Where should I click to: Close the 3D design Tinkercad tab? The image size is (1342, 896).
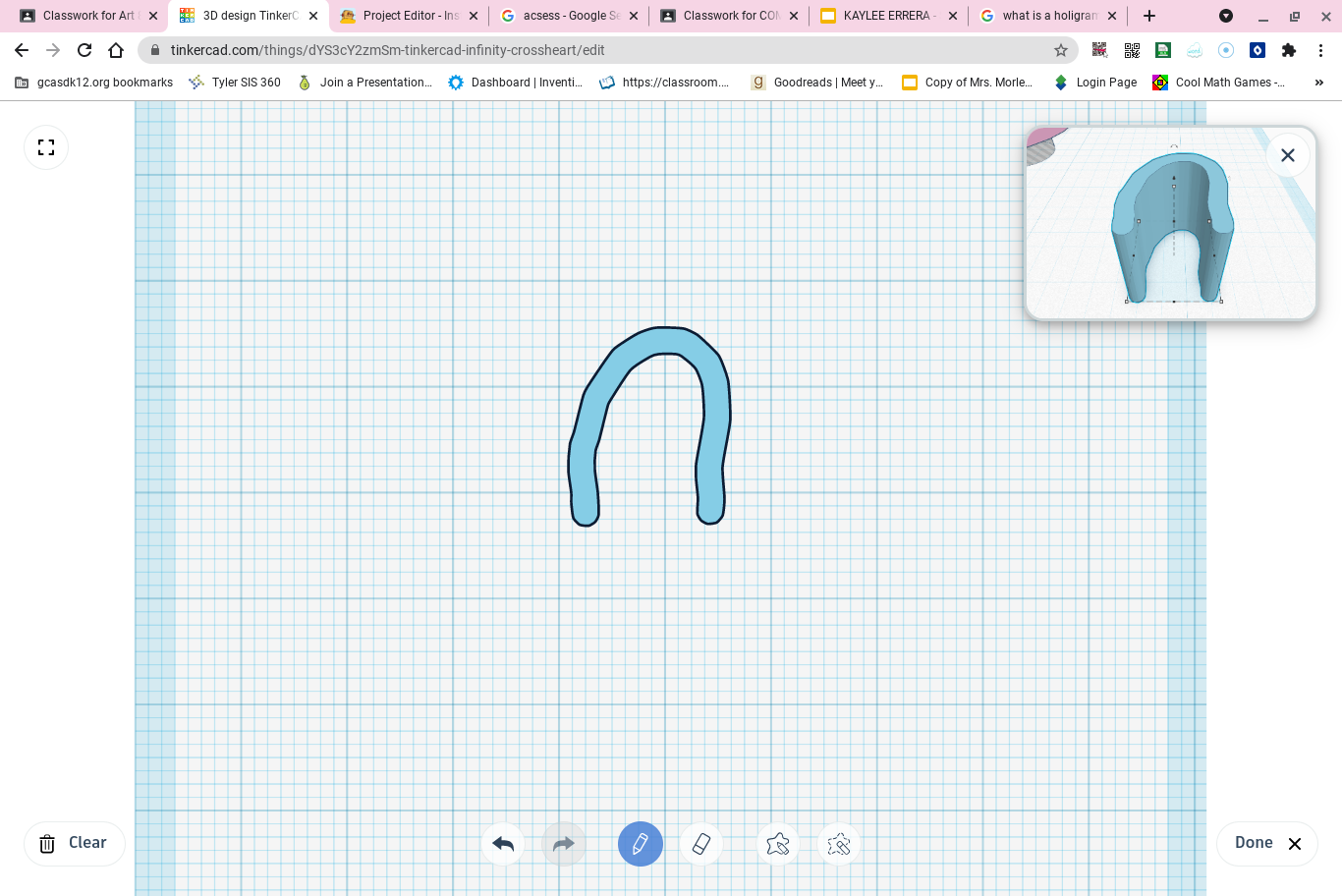[x=313, y=16]
